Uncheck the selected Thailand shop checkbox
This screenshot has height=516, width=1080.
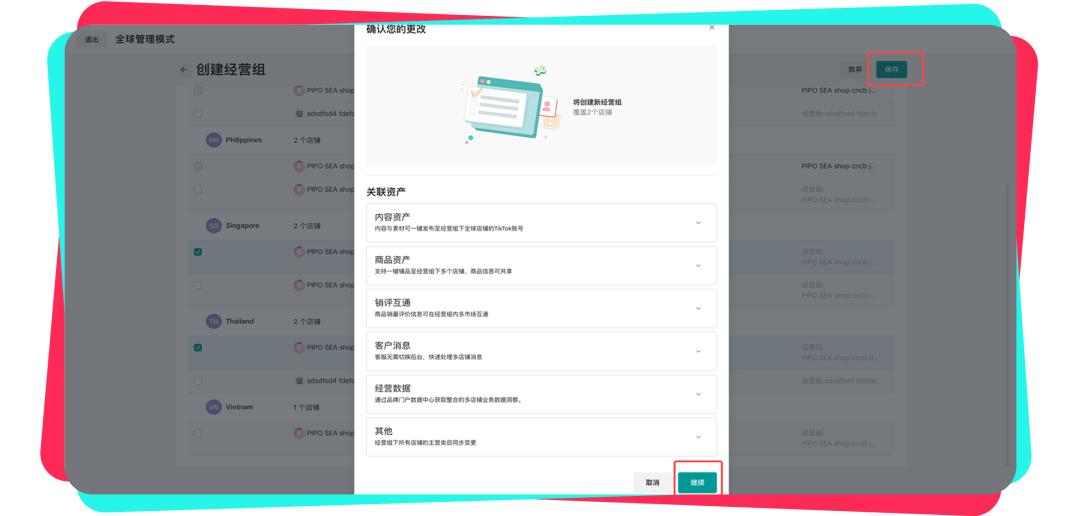click(x=198, y=348)
